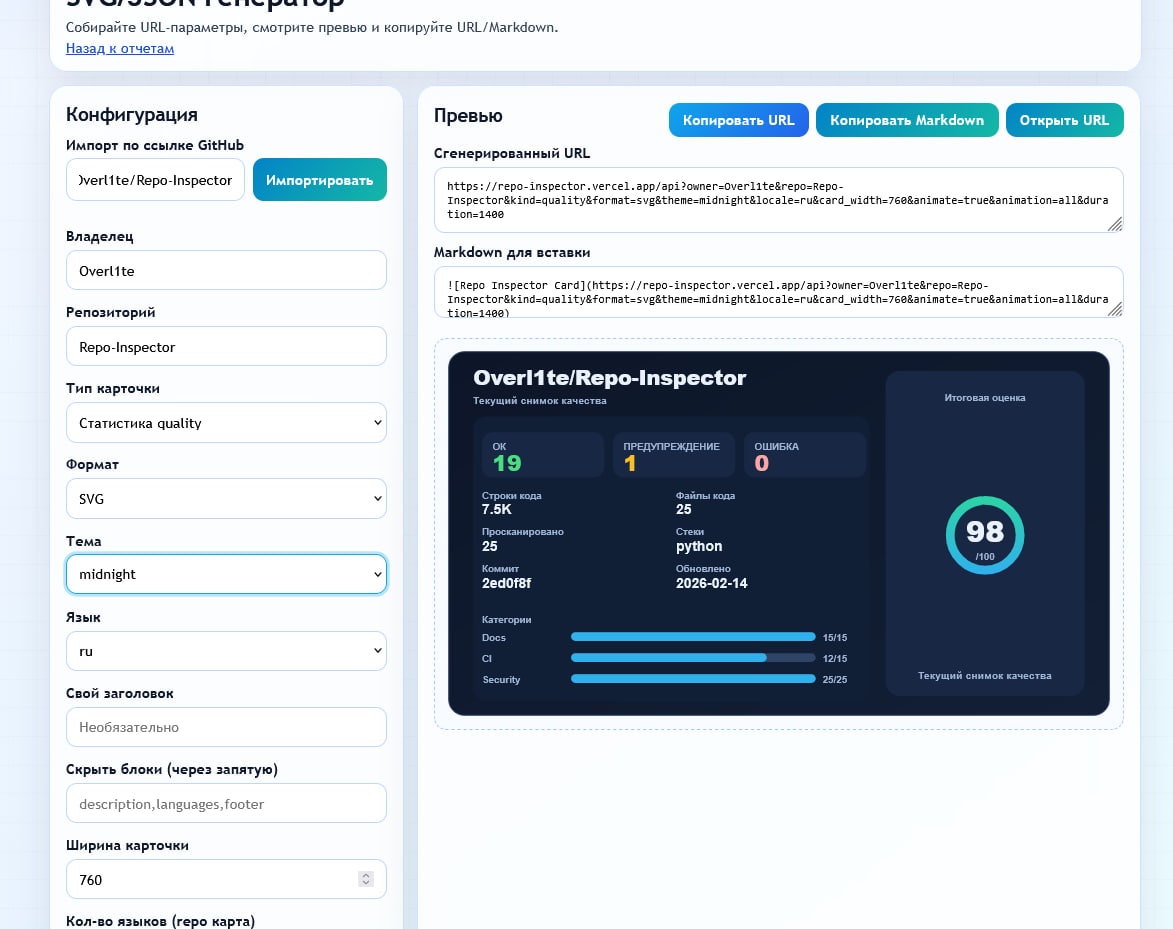
Task: Click the Импортировать button
Action: (x=319, y=180)
